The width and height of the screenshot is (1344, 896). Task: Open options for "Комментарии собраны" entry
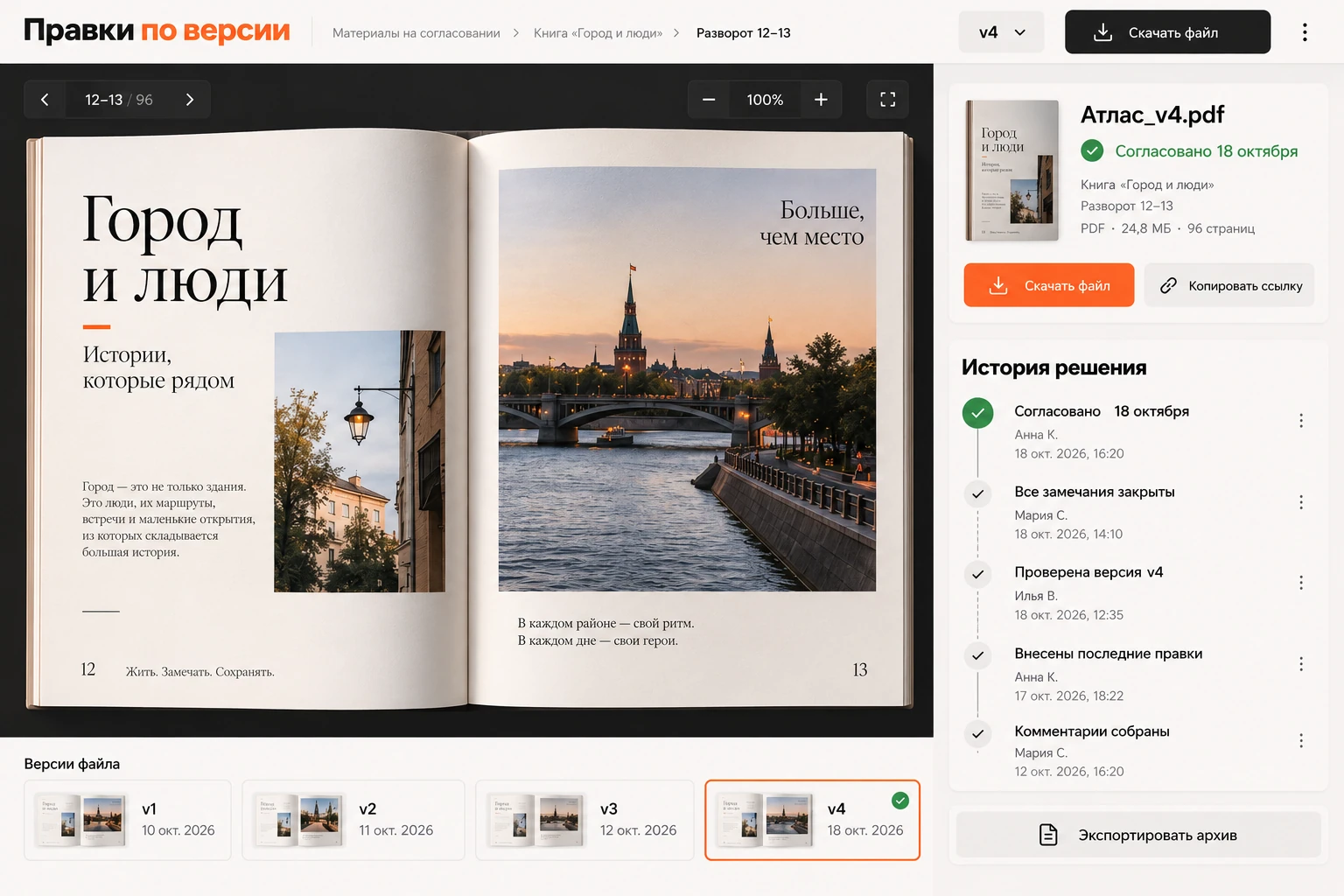tap(1301, 741)
